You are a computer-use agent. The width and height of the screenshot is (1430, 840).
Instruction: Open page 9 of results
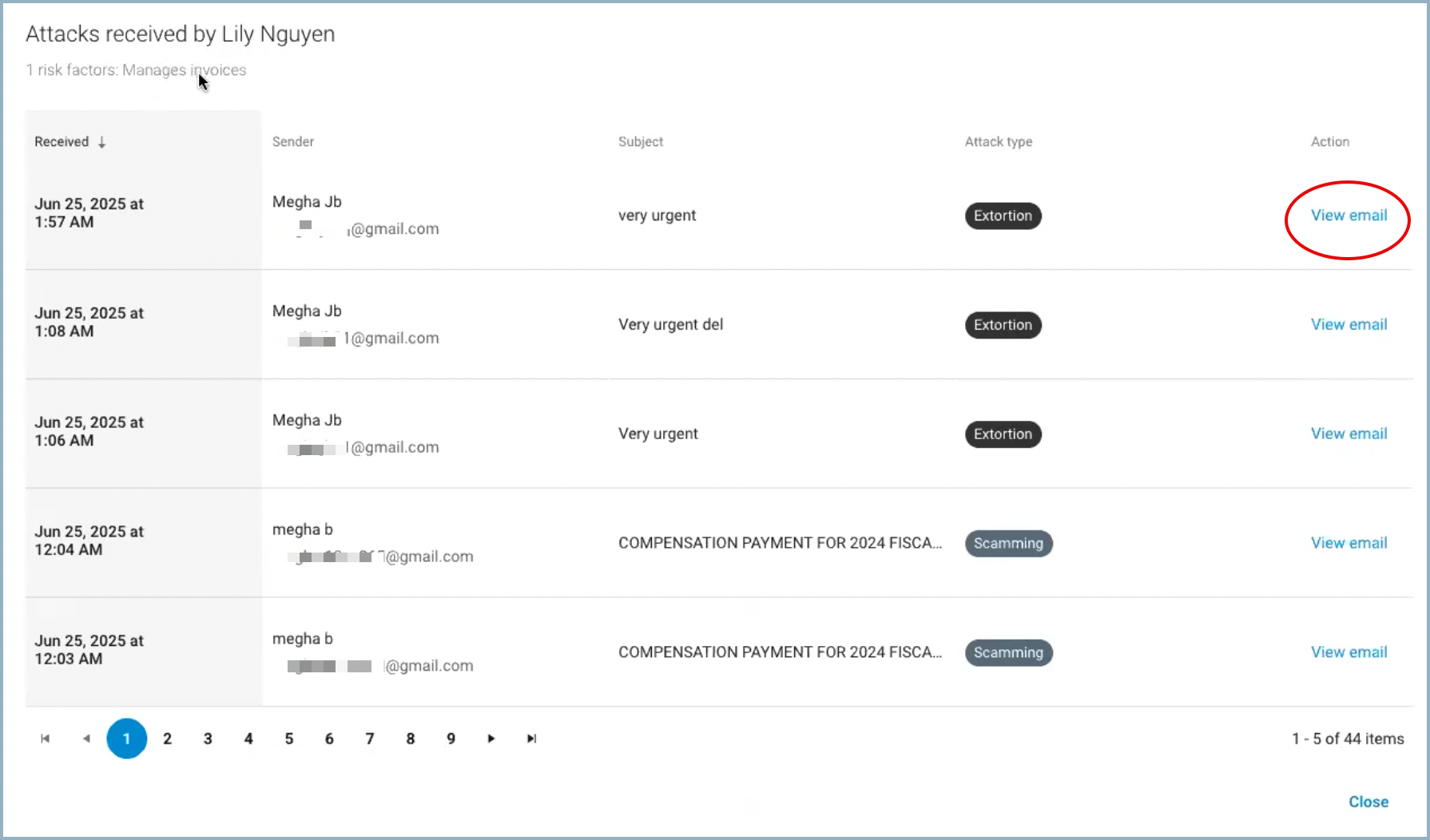[x=451, y=739]
